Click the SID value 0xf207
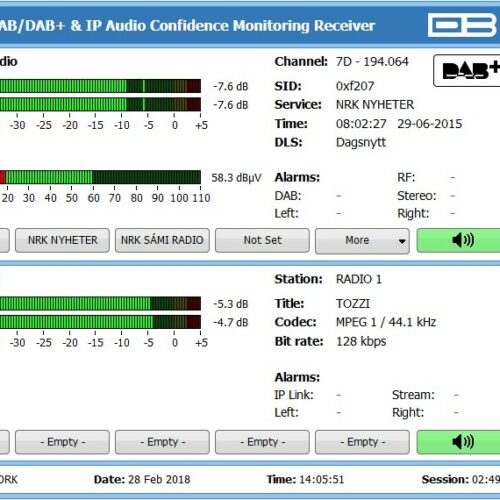500x500 pixels. (x=355, y=86)
